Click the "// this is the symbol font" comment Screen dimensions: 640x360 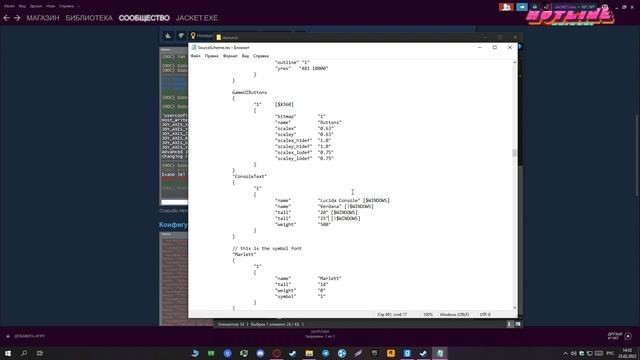tap(267, 248)
